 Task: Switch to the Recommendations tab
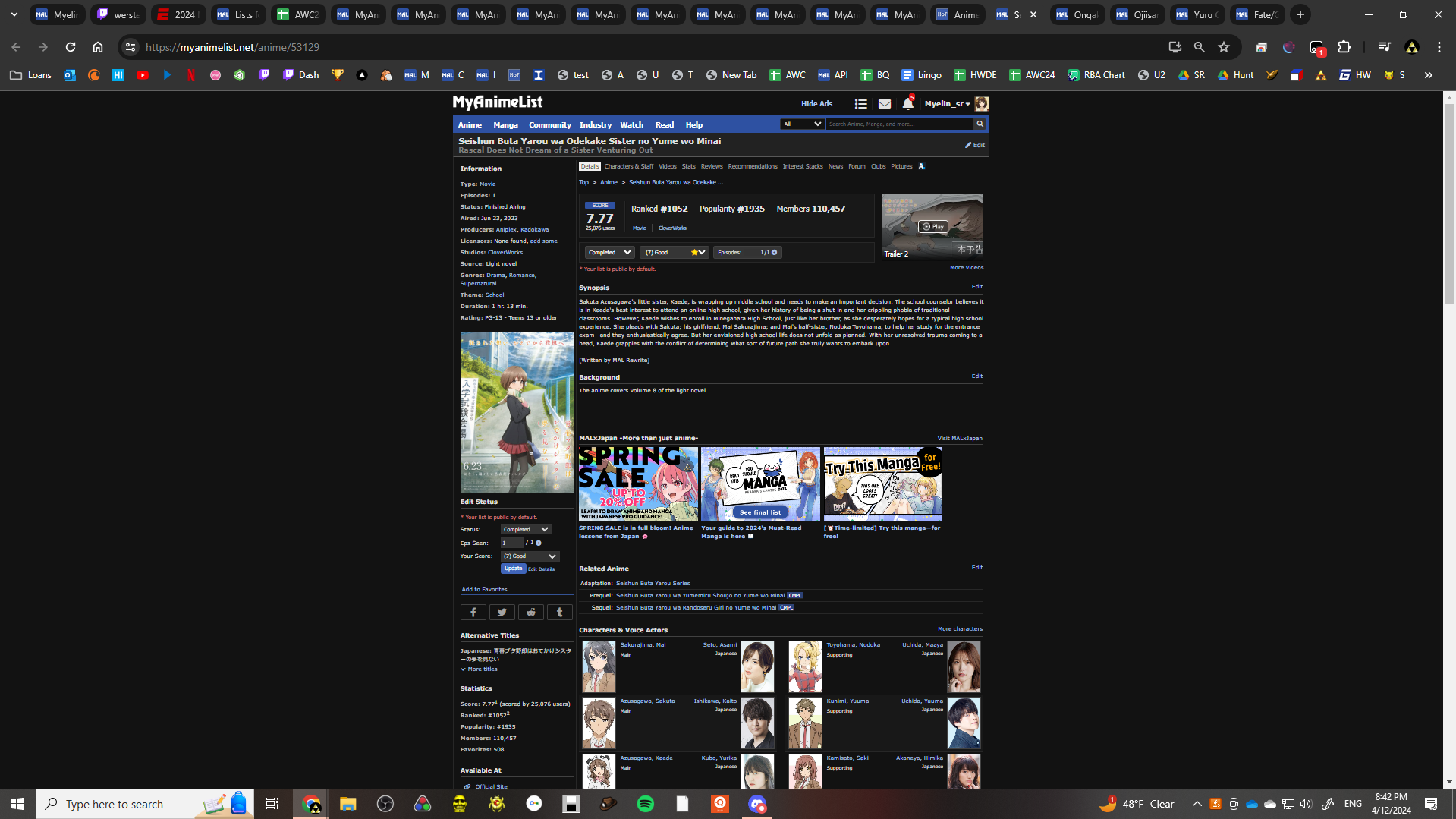pos(752,166)
